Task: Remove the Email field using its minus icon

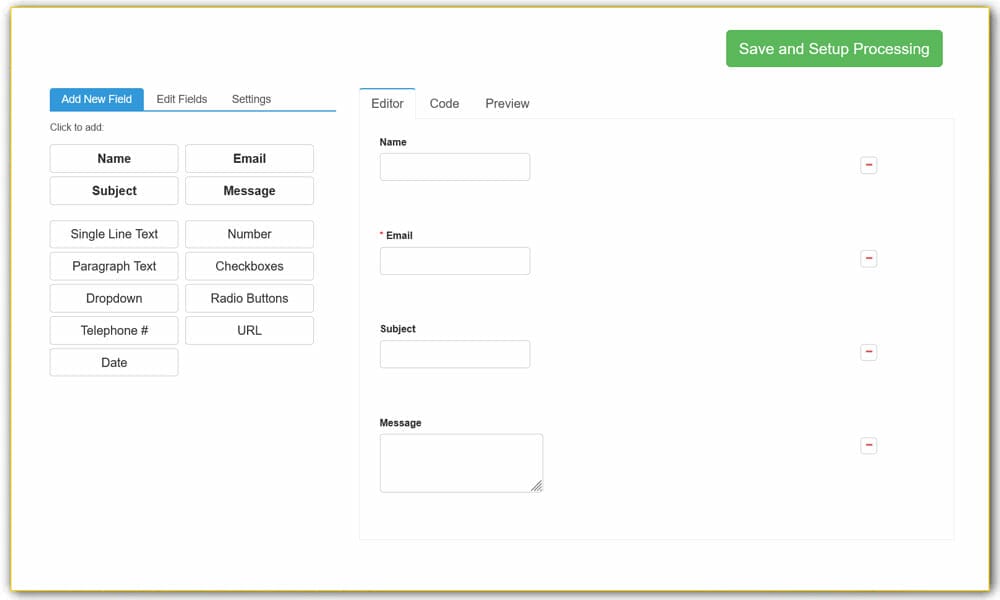Action: coord(868,258)
